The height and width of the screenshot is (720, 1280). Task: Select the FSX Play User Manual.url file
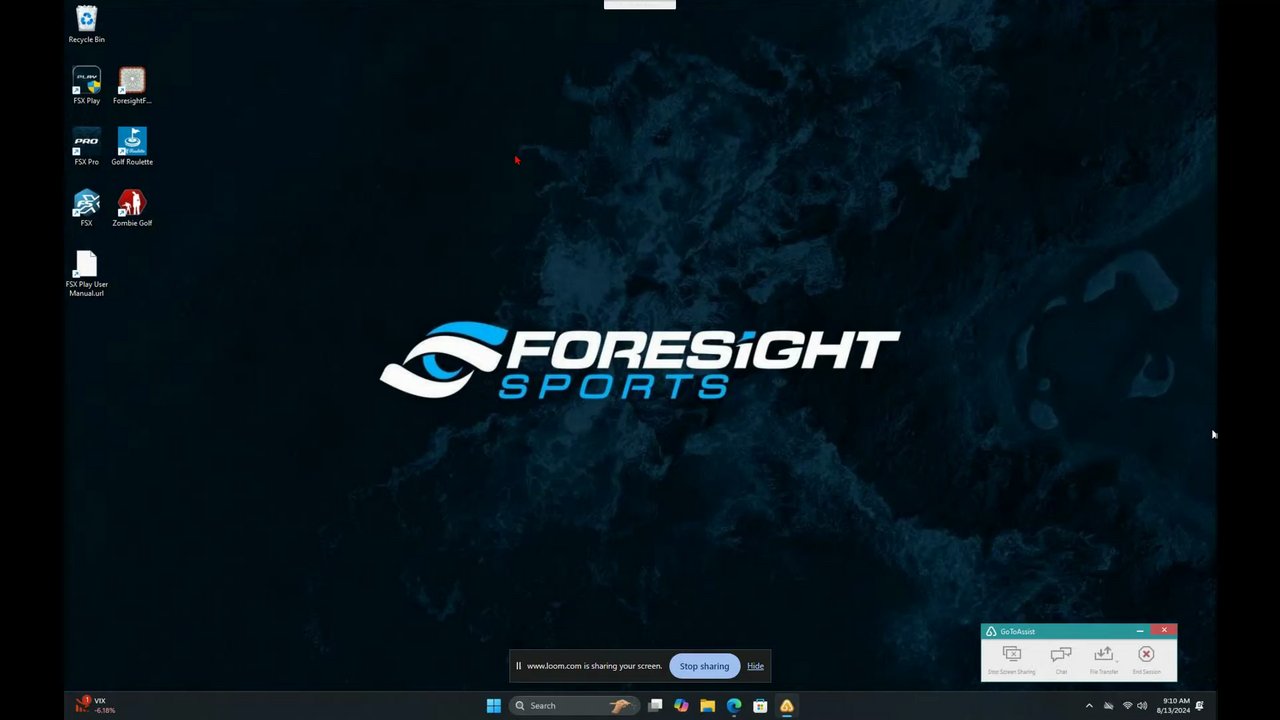tap(87, 273)
